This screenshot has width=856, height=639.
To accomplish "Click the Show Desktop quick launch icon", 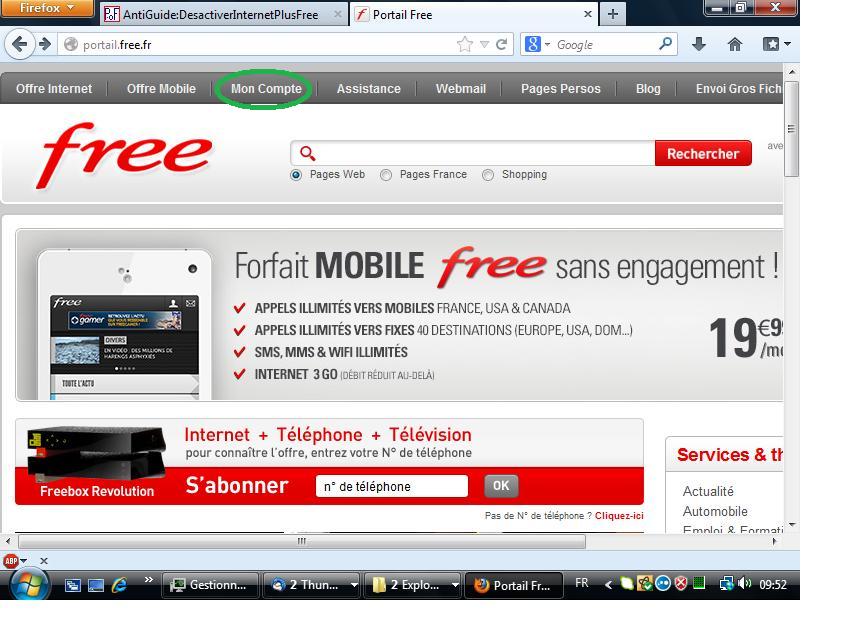I will tap(96, 586).
